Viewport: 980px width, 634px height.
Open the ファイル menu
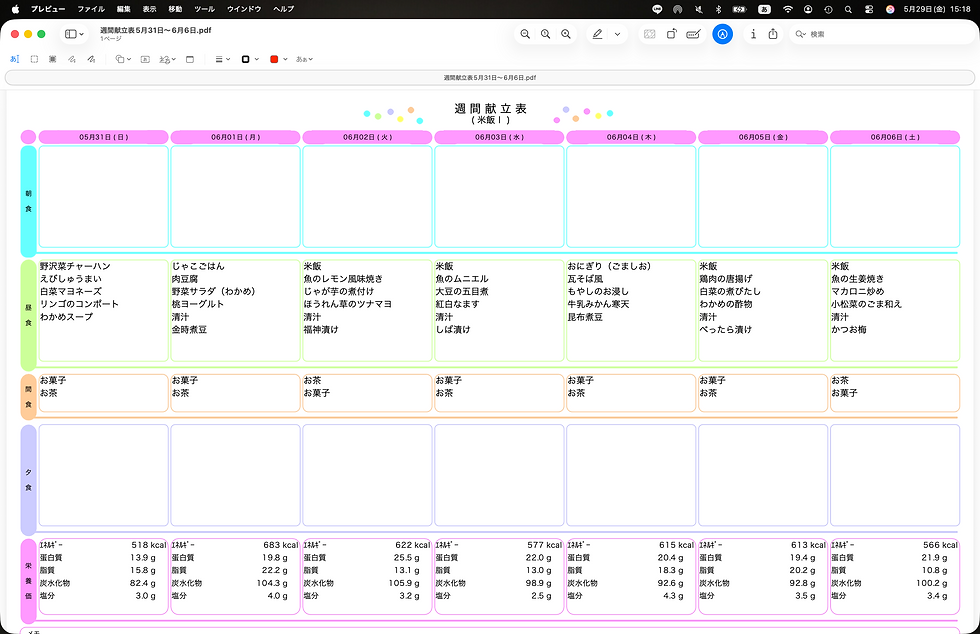click(x=91, y=9)
